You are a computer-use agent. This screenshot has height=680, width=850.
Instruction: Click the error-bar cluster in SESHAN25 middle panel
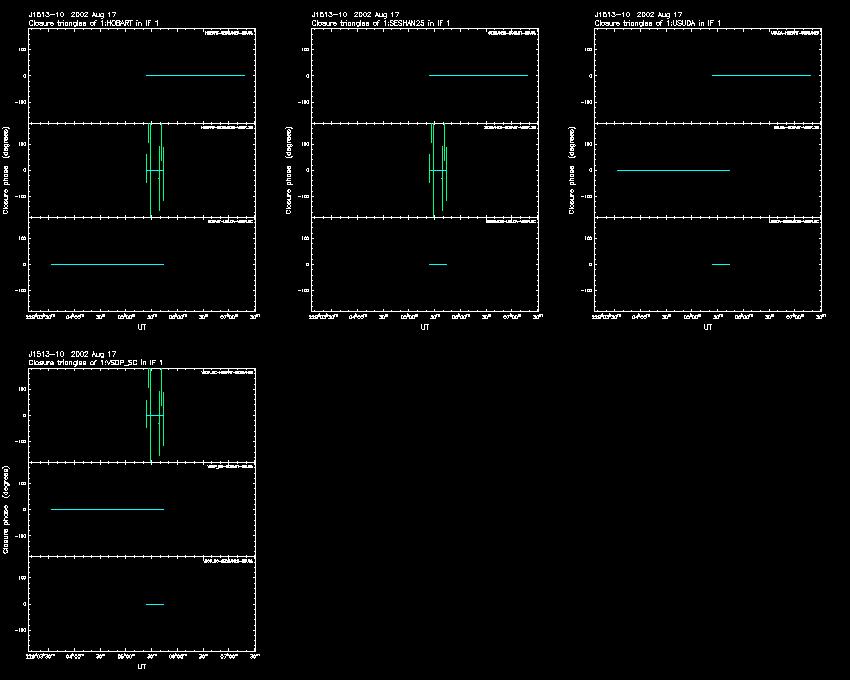coord(438,170)
